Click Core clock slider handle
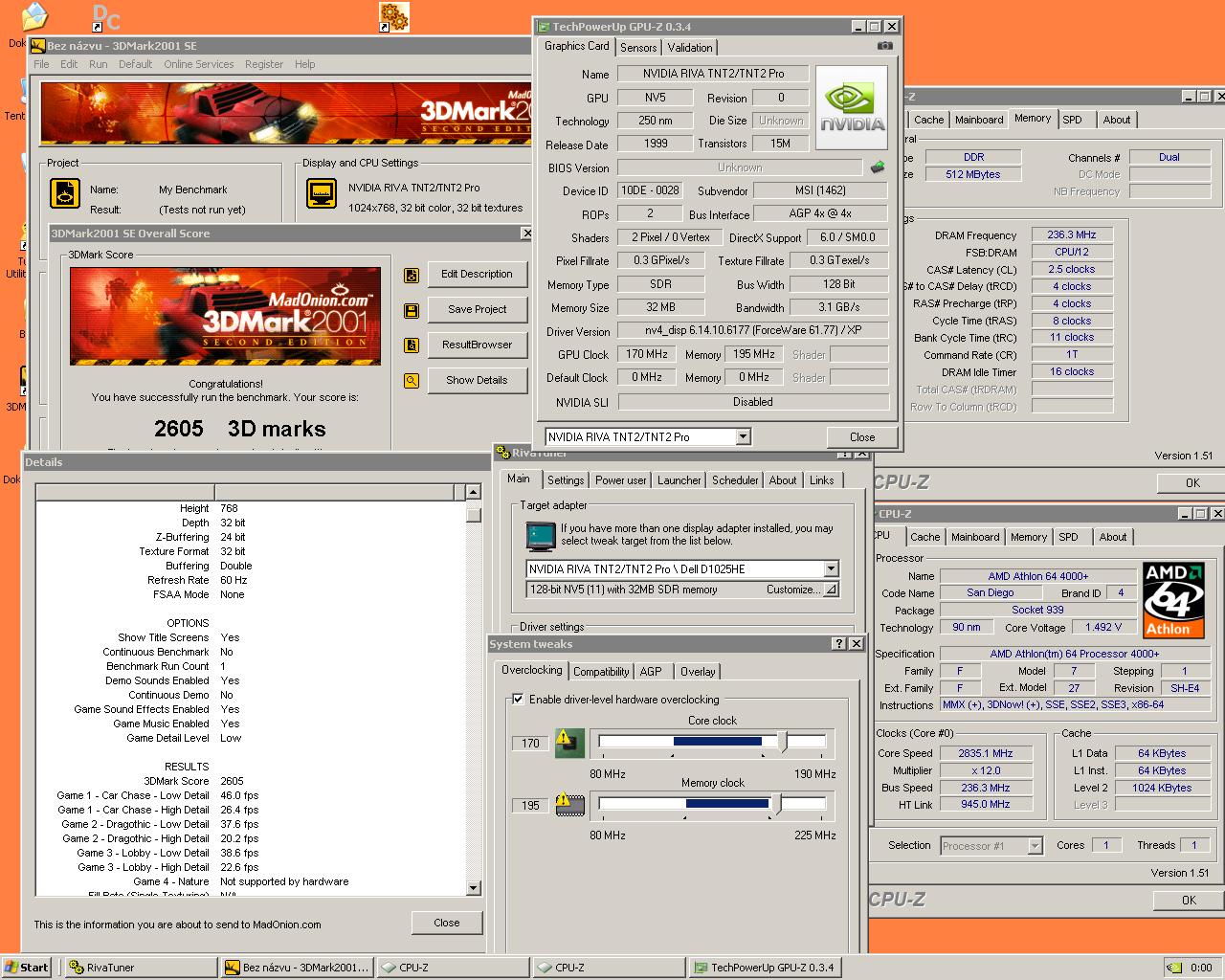 click(x=784, y=742)
